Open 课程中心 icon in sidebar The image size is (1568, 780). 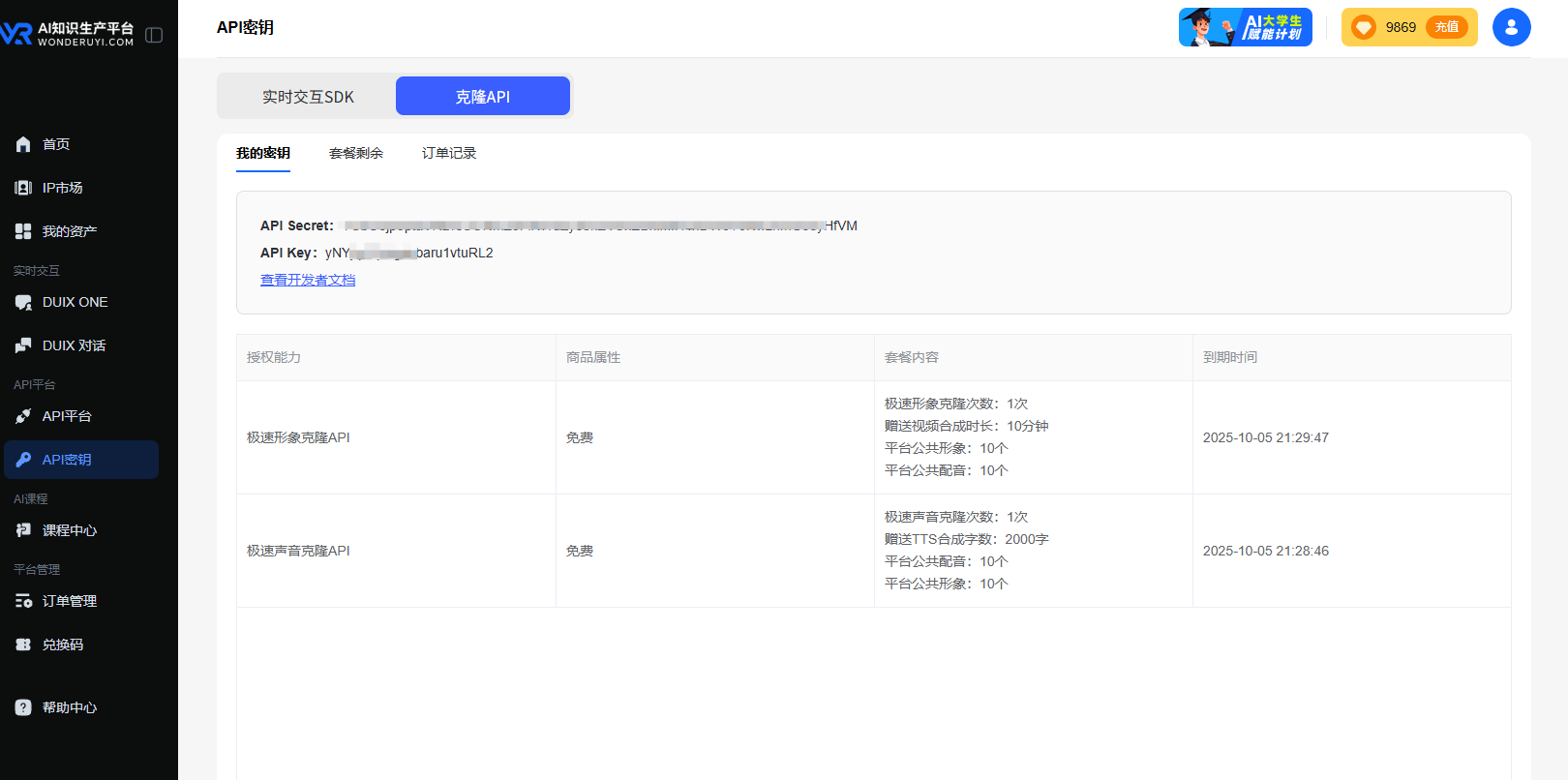click(23, 530)
